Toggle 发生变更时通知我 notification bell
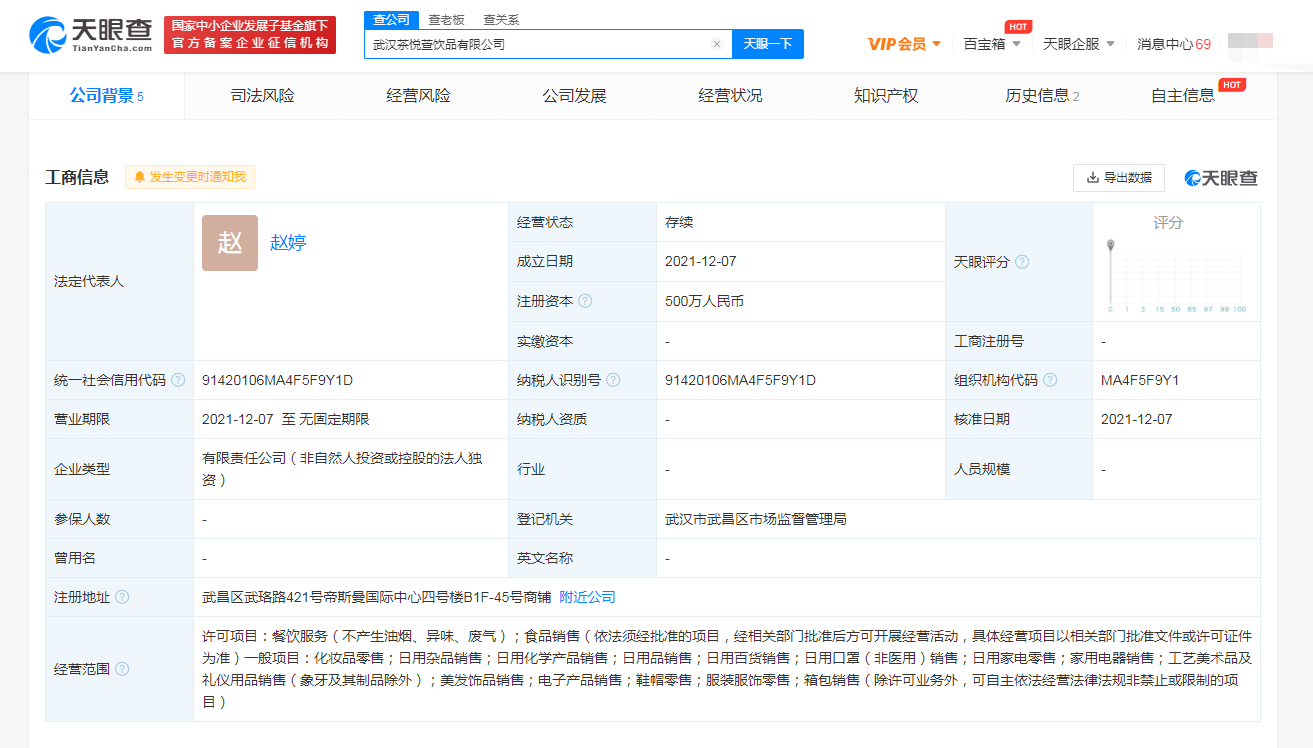This screenshot has height=748, width=1313. [190, 177]
